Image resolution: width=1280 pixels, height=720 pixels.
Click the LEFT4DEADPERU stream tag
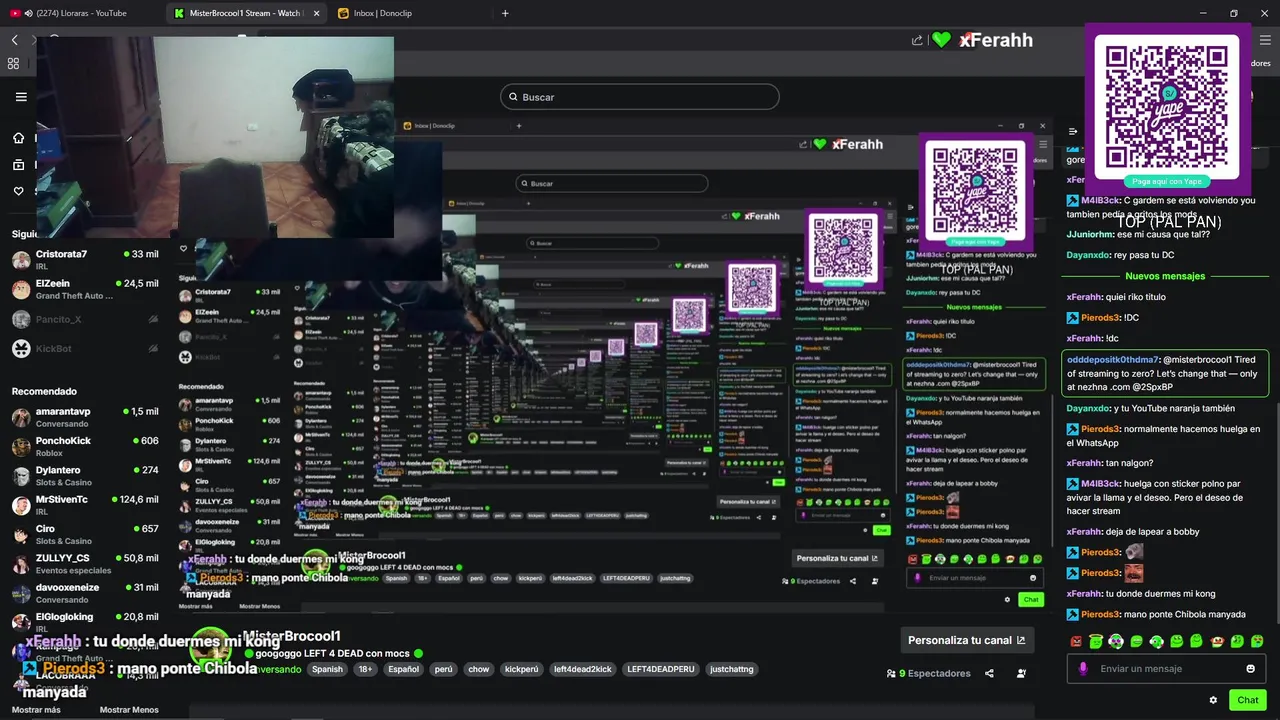tap(660, 669)
